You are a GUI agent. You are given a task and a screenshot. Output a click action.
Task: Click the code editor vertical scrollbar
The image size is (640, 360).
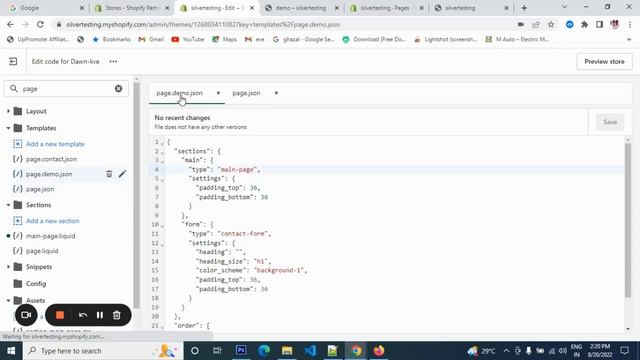[628, 220]
